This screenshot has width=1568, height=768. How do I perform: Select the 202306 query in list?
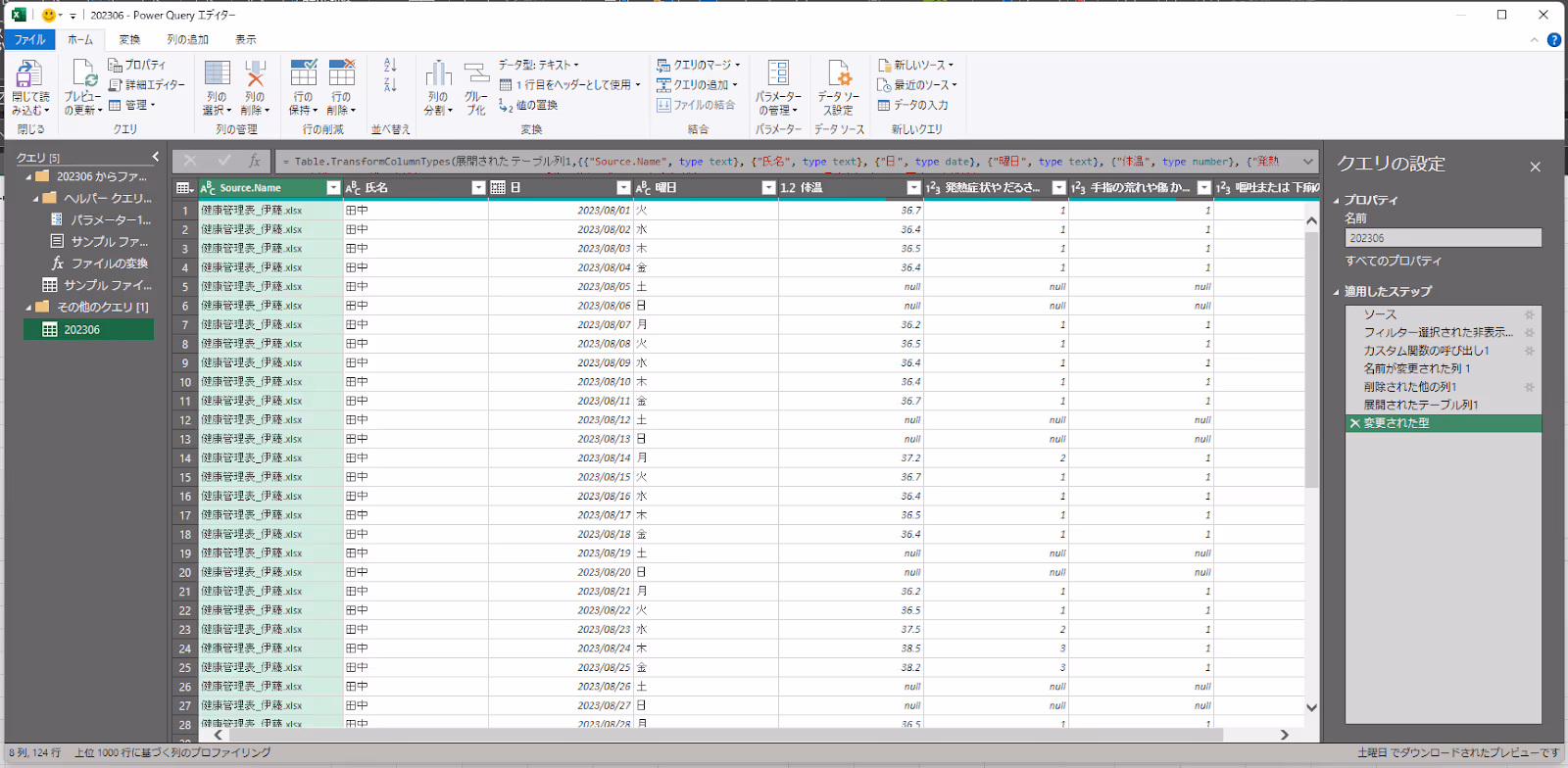(x=88, y=330)
